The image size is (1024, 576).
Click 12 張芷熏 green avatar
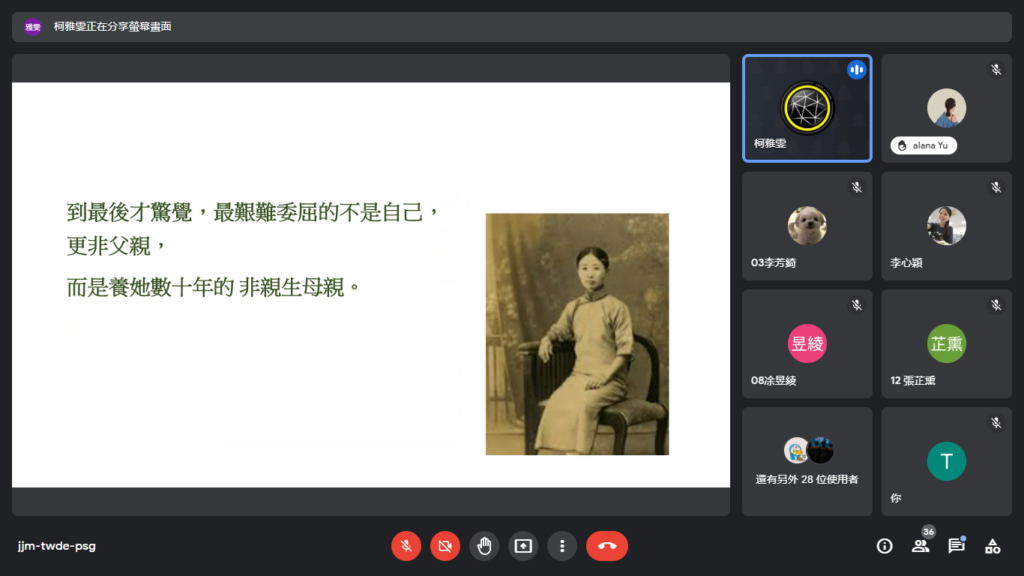coord(946,344)
